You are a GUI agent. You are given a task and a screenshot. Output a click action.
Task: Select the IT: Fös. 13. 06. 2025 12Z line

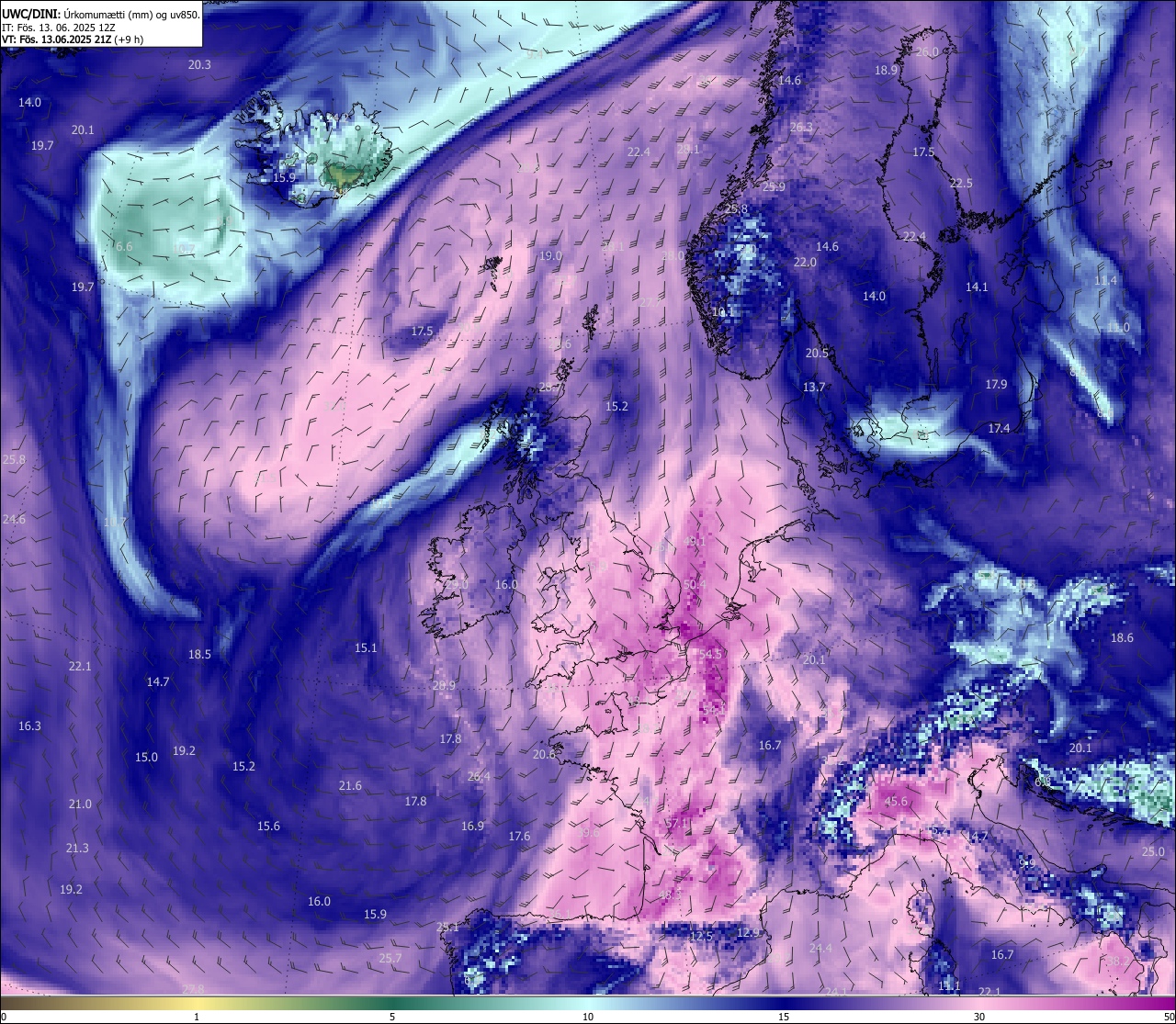pyautogui.click(x=58, y=28)
